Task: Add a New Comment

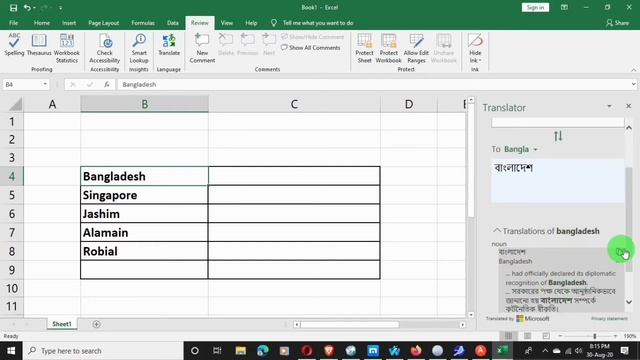Action: click(x=202, y=48)
